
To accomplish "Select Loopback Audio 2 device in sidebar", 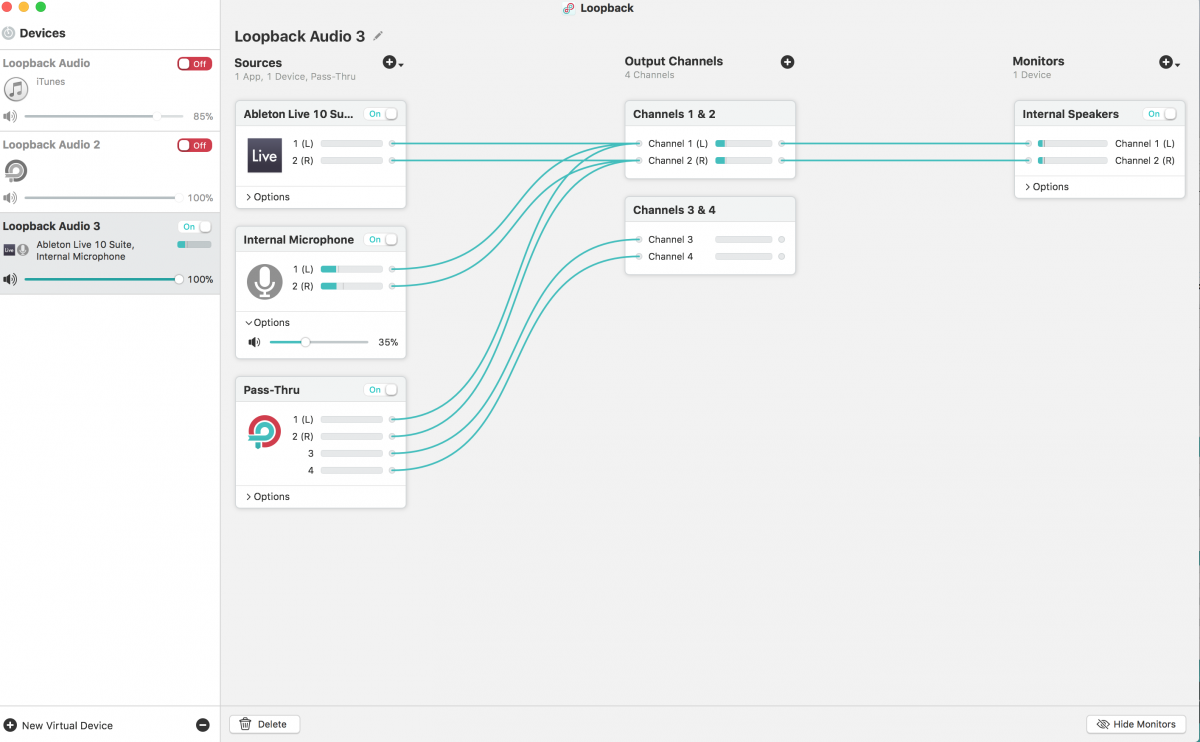I will click(x=109, y=172).
